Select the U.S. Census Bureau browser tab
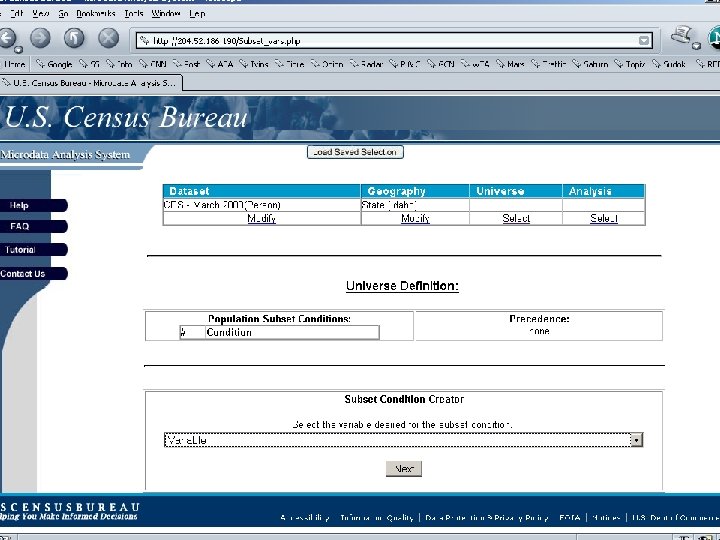The width and height of the screenshot is (720, 540). pos(91,83)
